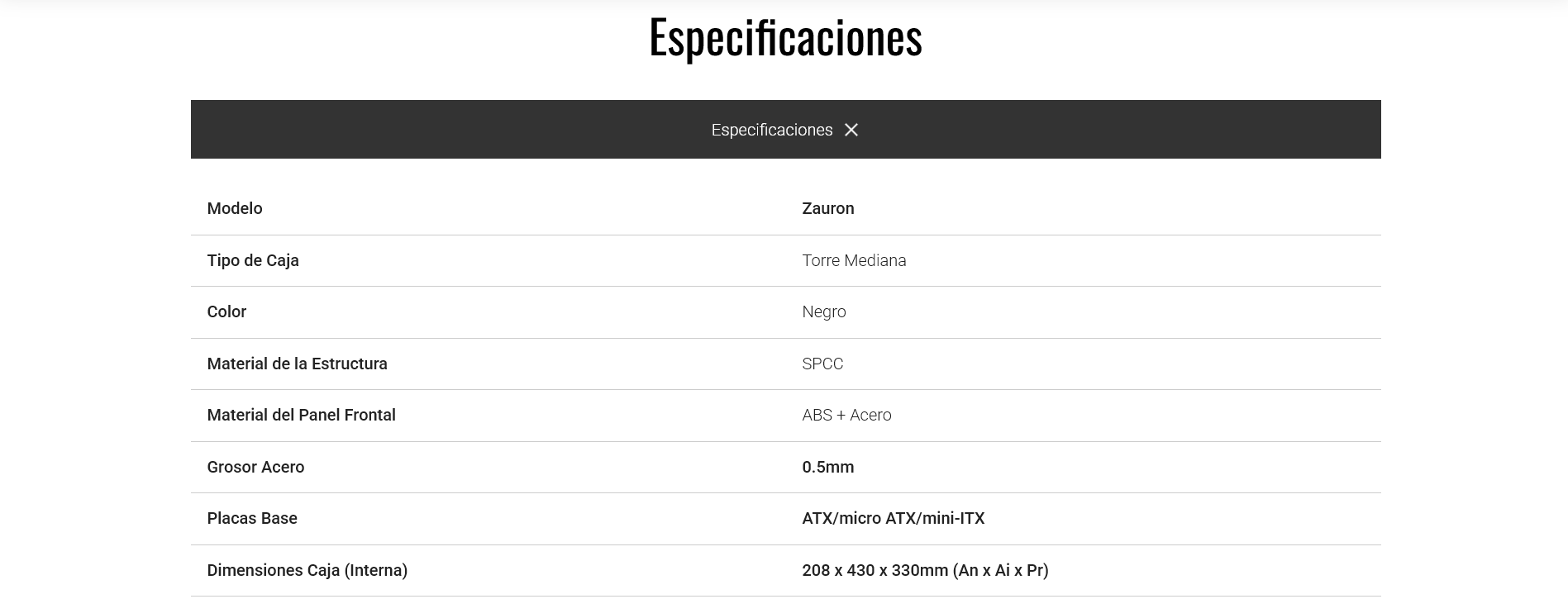Screen dimensions: 1568x599
Task: Click the Especificaciones text in dark bar
Action: click(772, 130)
